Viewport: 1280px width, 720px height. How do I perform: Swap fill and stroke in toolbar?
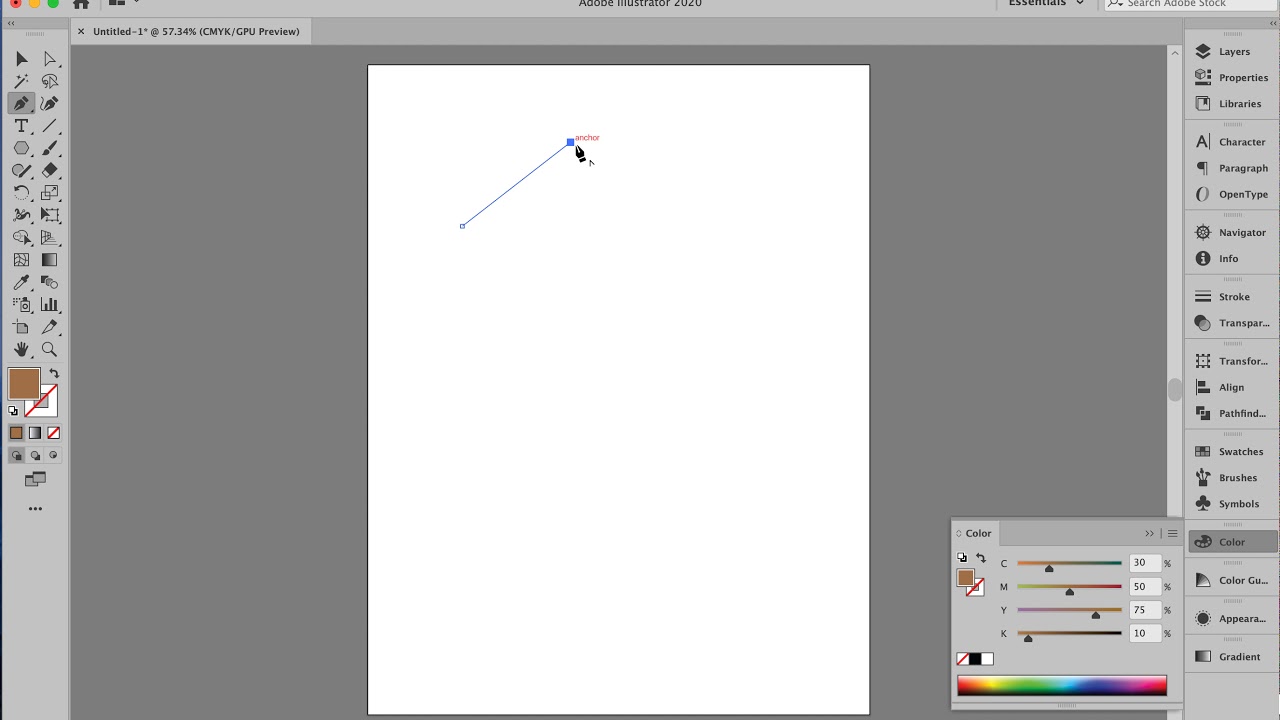point(54,374)
